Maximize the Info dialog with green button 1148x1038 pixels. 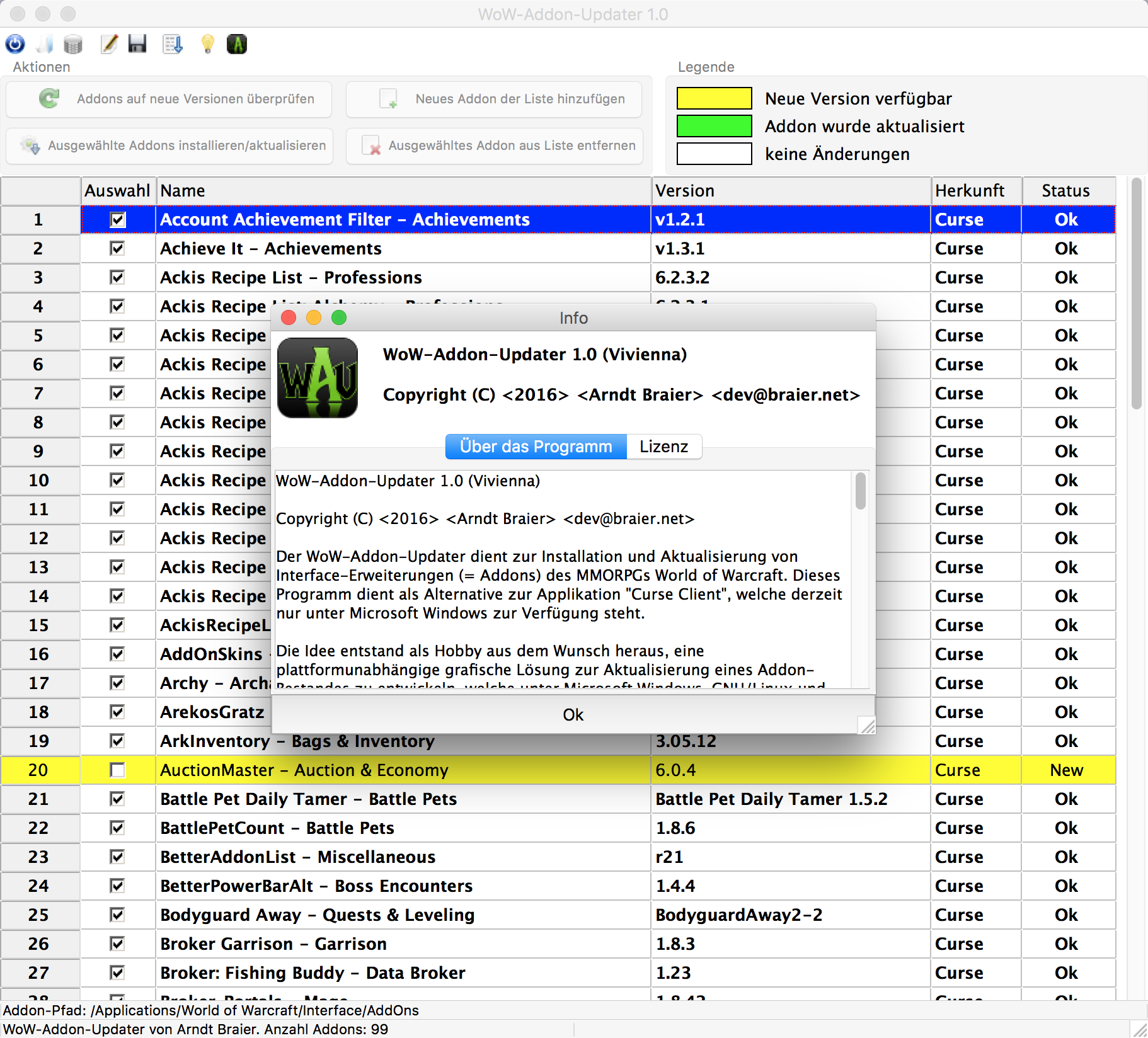coord(339,317)
